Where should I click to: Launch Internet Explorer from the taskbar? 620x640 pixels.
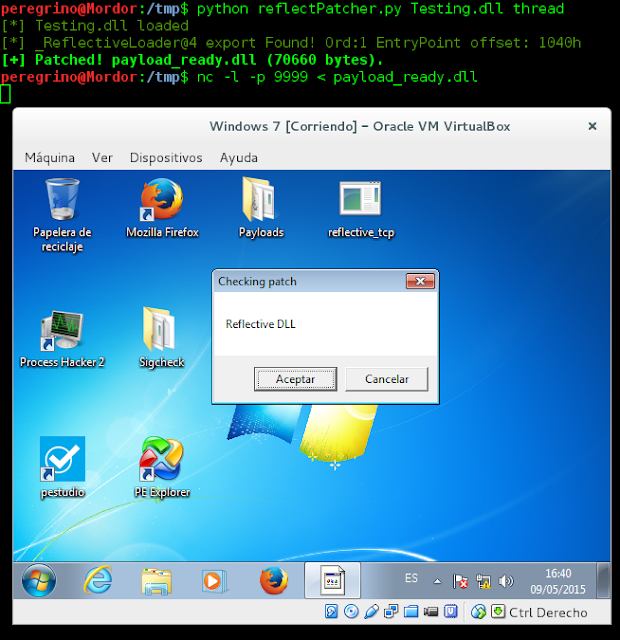point(98,580)
